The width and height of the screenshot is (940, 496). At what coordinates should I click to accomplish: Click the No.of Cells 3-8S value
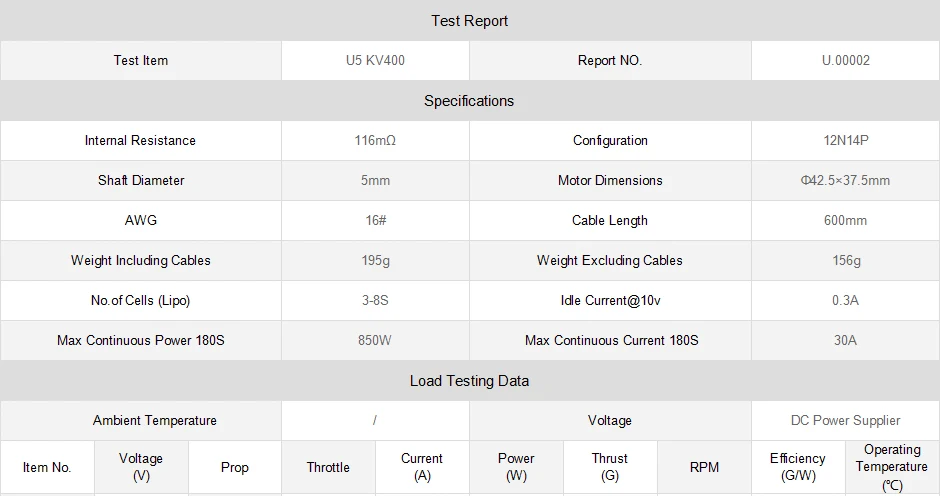375,300
